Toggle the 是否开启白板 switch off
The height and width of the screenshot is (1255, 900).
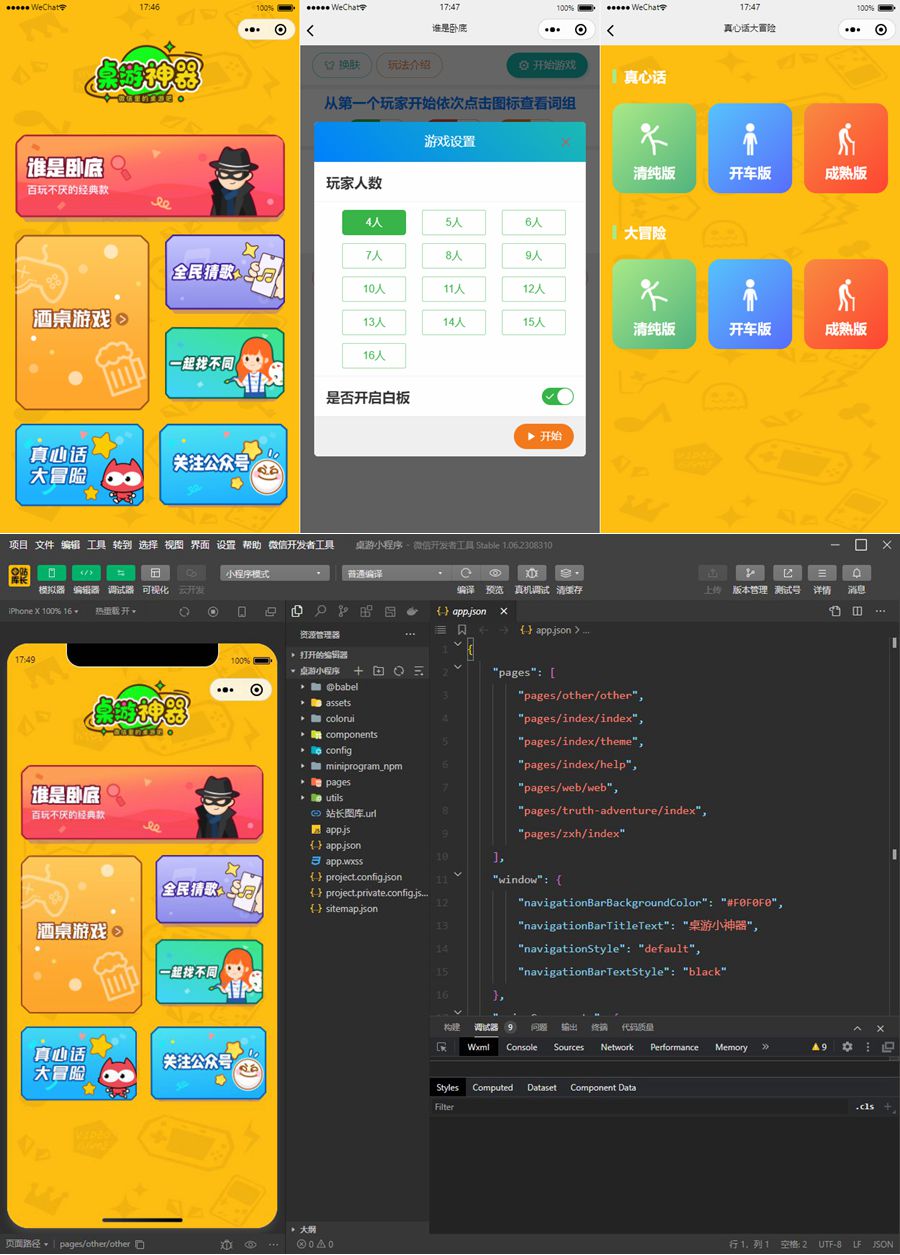[x=558, y=397]
